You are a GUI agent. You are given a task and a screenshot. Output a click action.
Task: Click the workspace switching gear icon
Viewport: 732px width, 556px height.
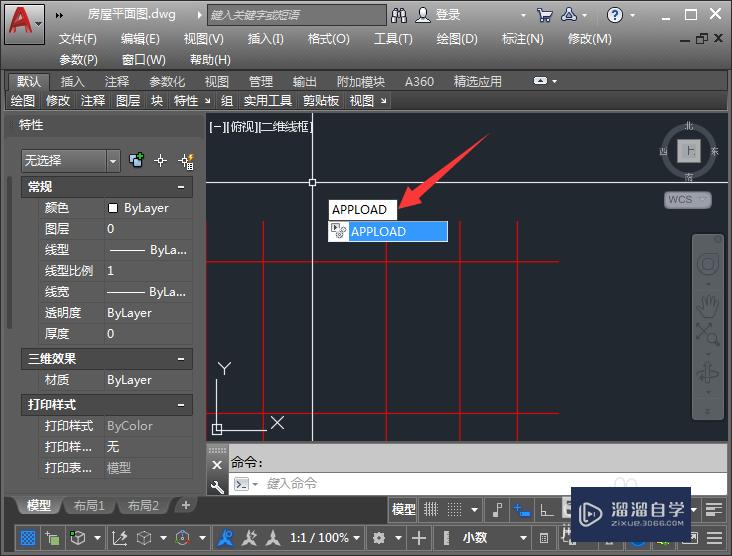[x=379, y=538]
